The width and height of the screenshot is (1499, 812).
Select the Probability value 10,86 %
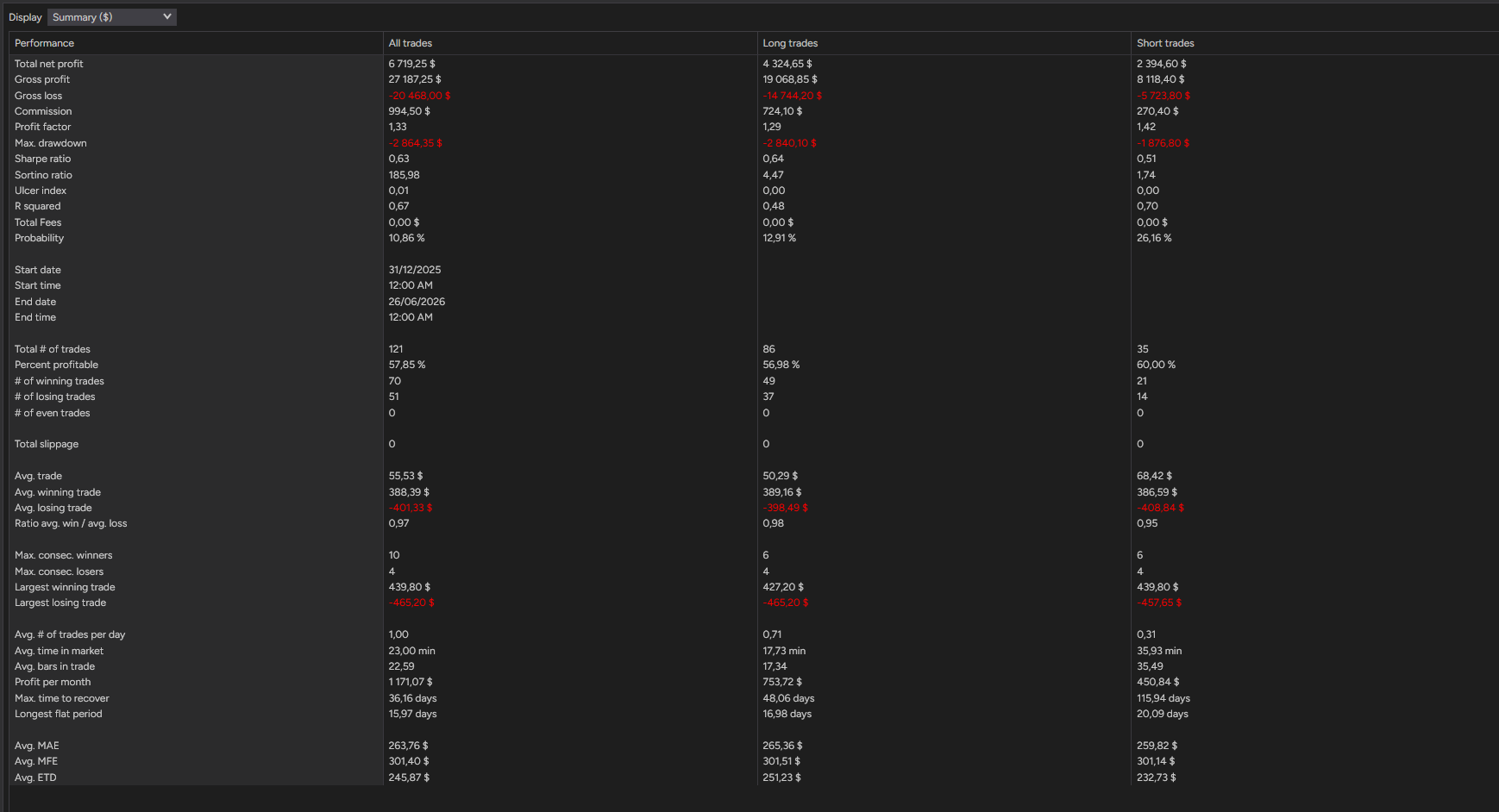(x=407, y=238)
